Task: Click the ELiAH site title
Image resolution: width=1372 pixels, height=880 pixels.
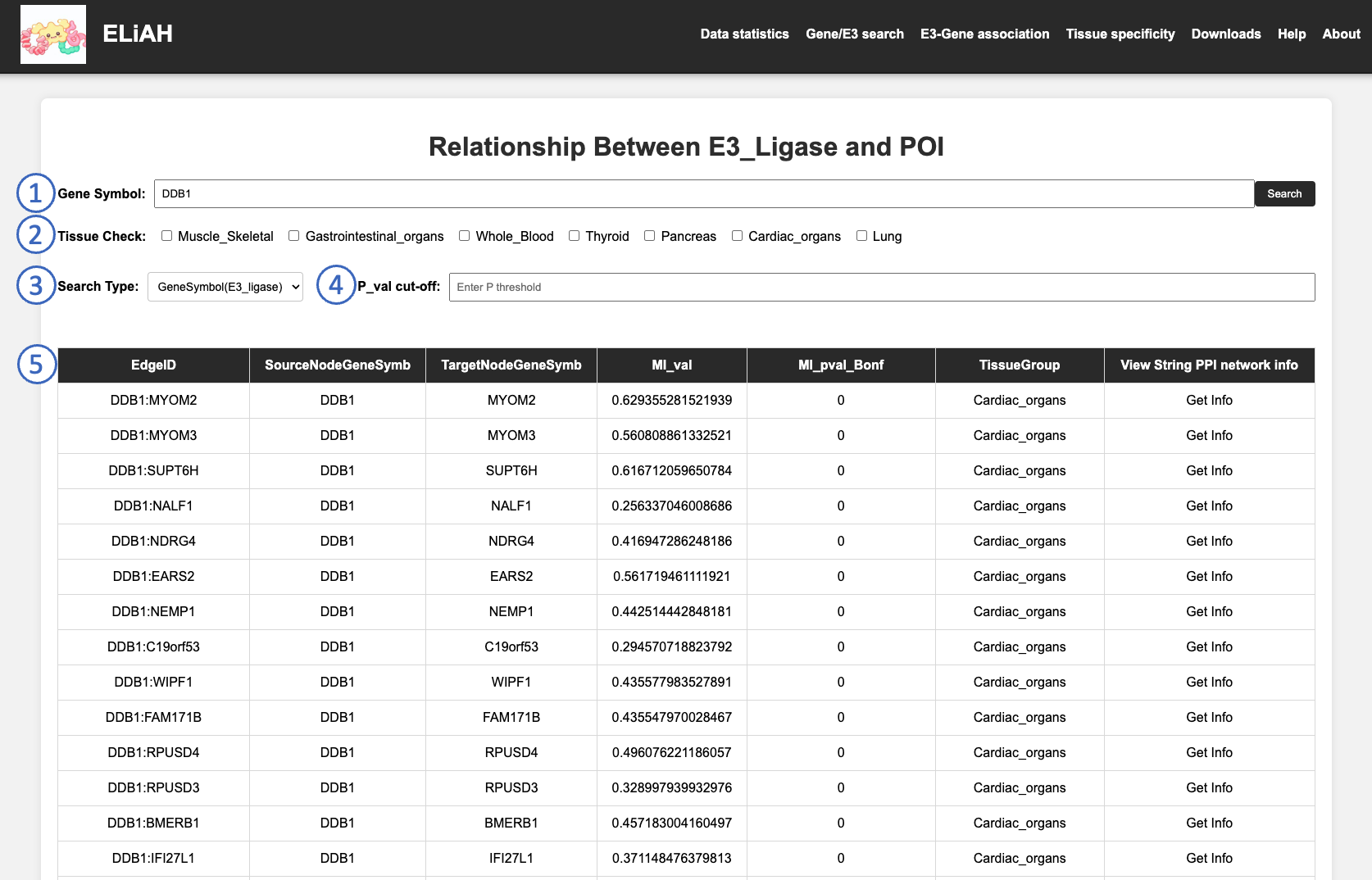Action: [138, 34]
